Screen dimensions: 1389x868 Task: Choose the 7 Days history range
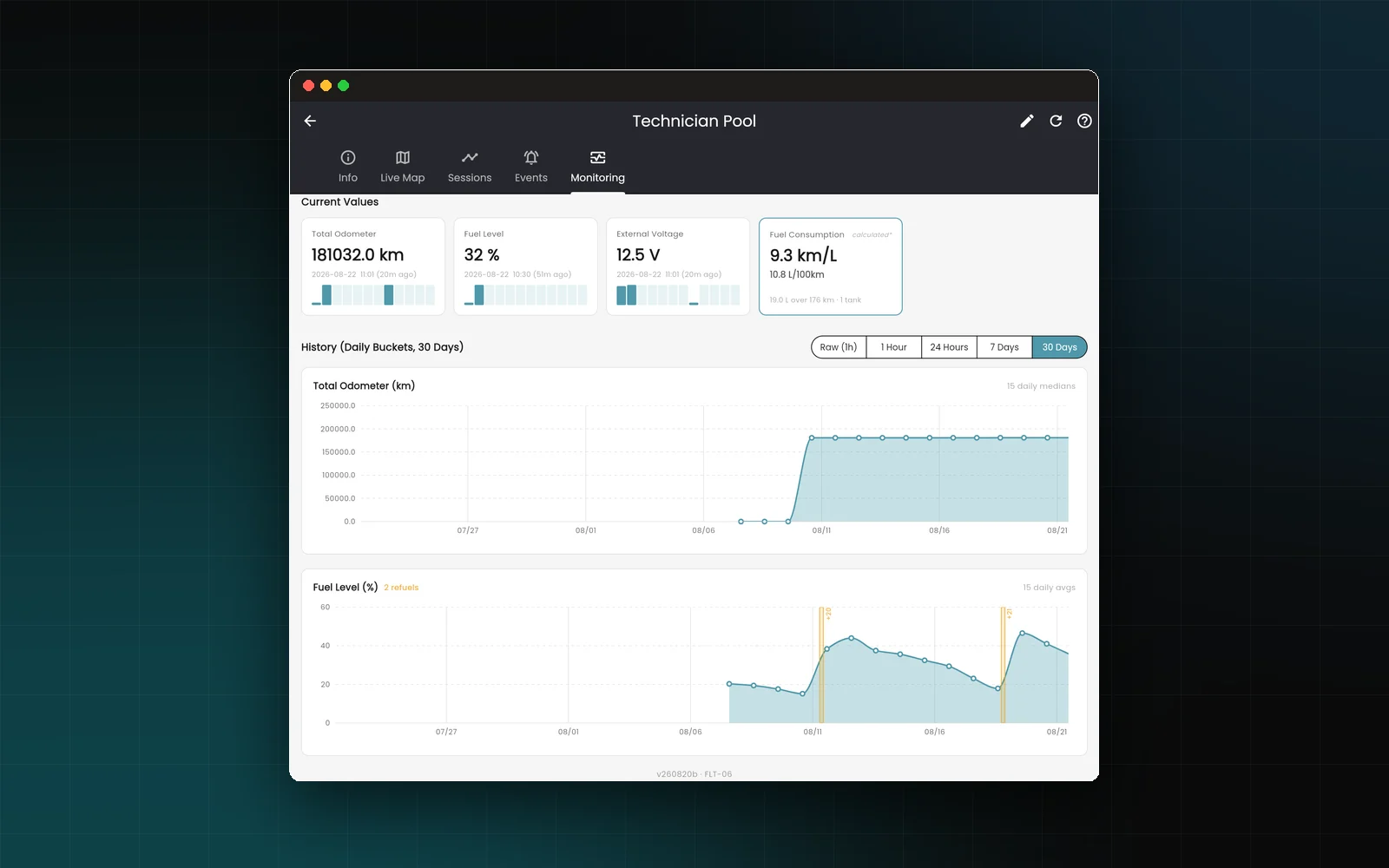point(1004,347)
